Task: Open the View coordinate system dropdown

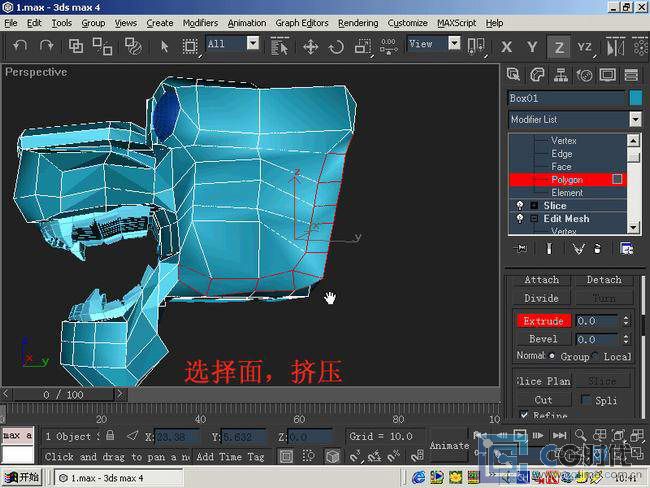Action: pyautogui.click(x=454, y=43)
